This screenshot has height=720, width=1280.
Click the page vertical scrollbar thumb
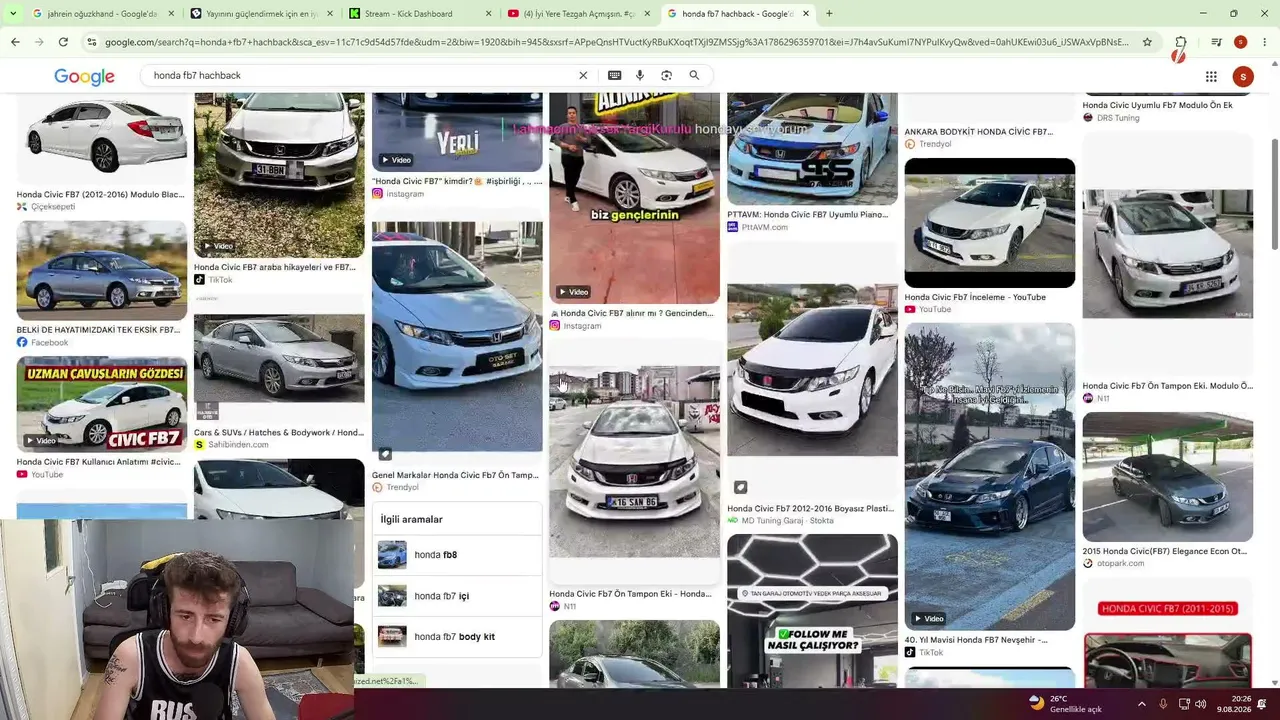pyautogui.click(x=1274, y=194)
